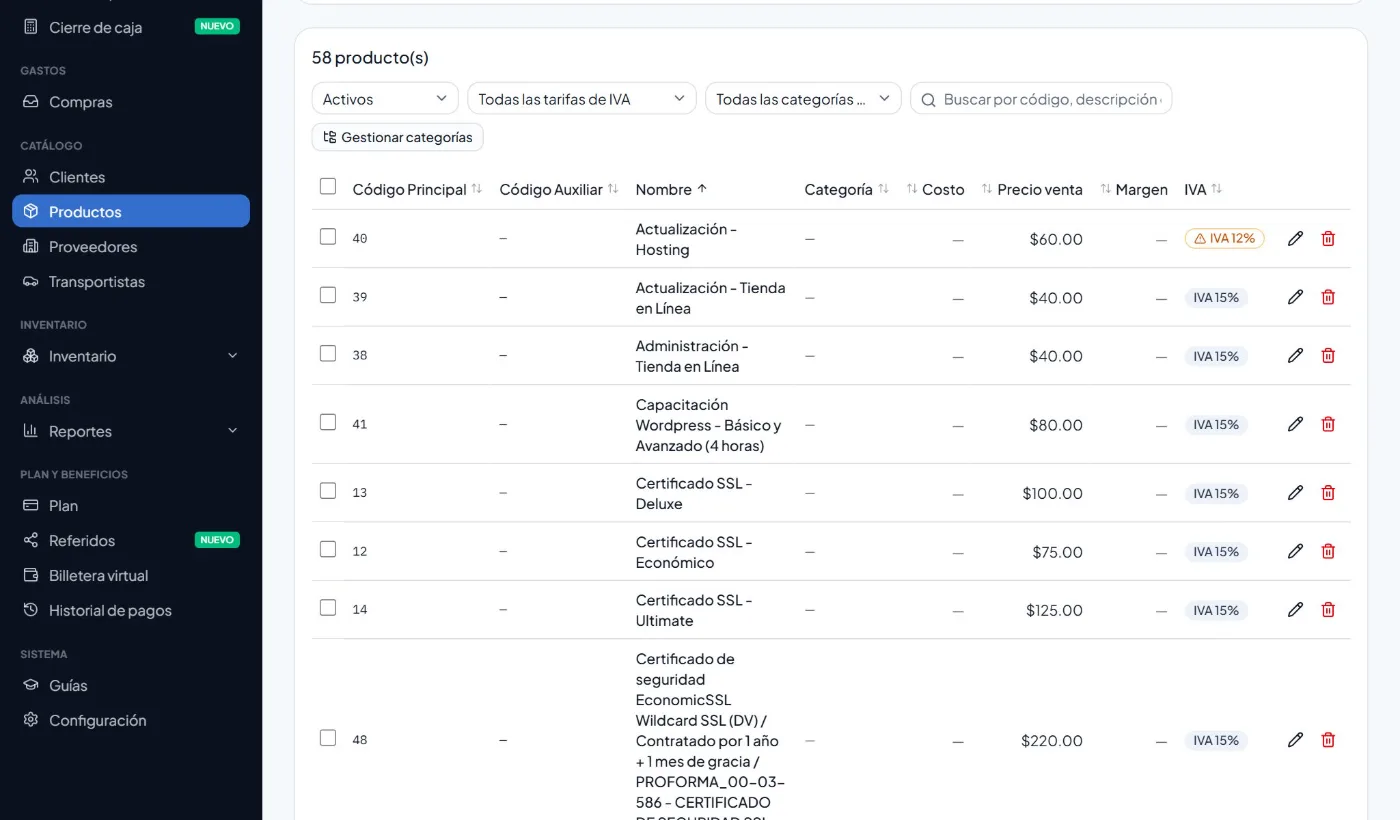Screen dimensions: 1400x820
Task: Delete the Capacitación Wordpress product
Action: (1328, 424)
